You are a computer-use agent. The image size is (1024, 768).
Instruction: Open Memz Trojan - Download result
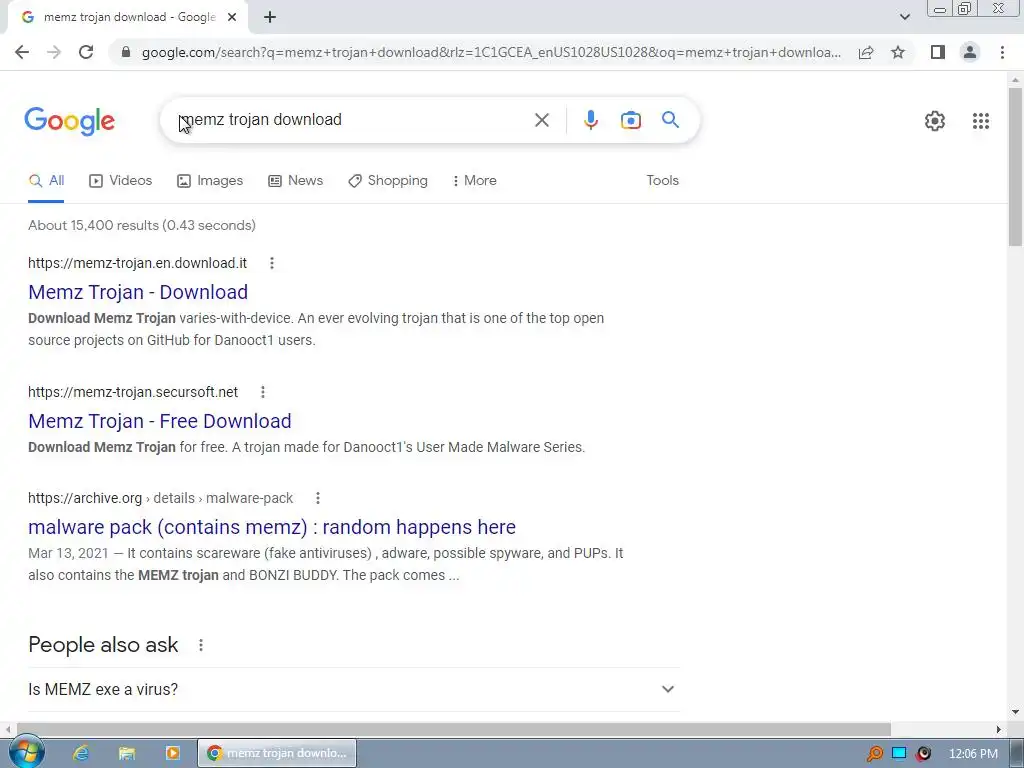pyautogui.click(x=138, y=292)
